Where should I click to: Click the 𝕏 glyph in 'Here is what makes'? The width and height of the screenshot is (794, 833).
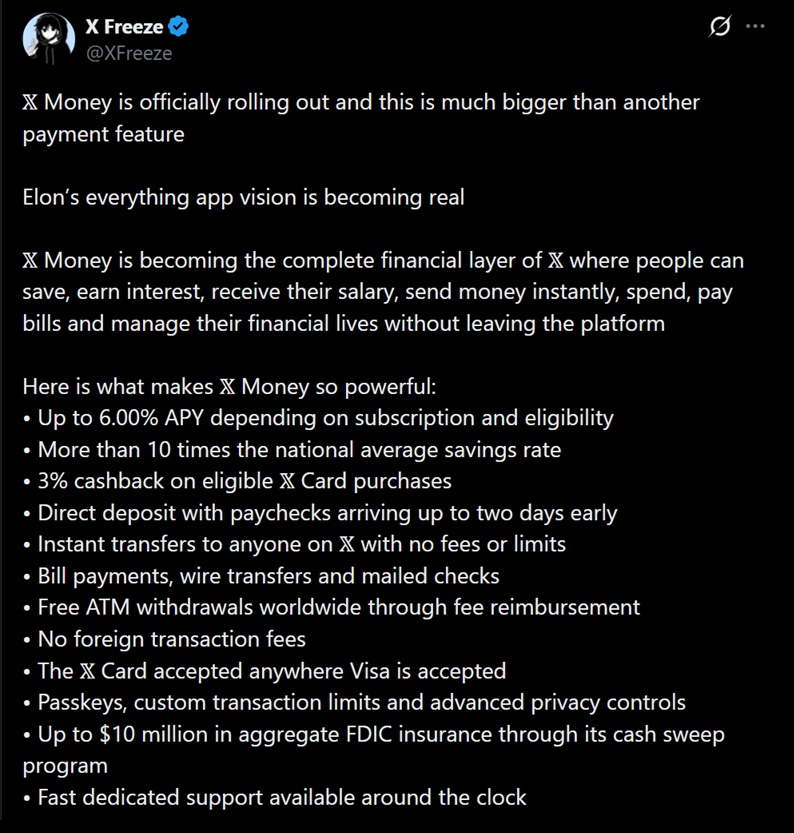click(227, 387)
